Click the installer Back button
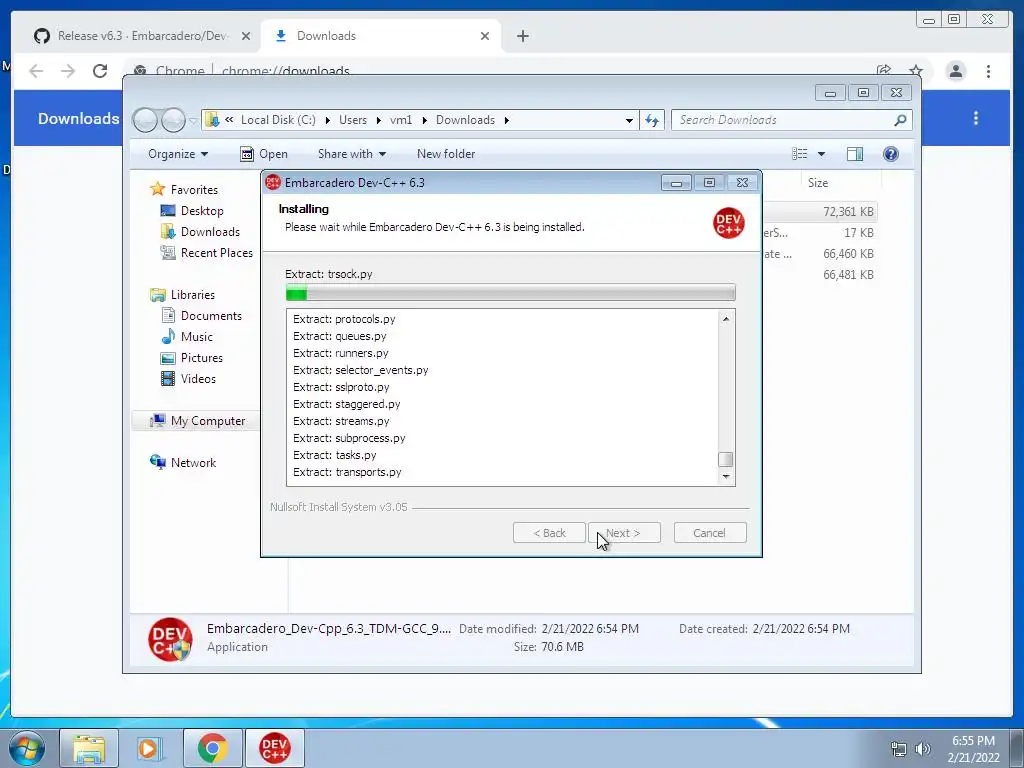This screenshot has width=1024, height=768. click(x=549, y=533)
